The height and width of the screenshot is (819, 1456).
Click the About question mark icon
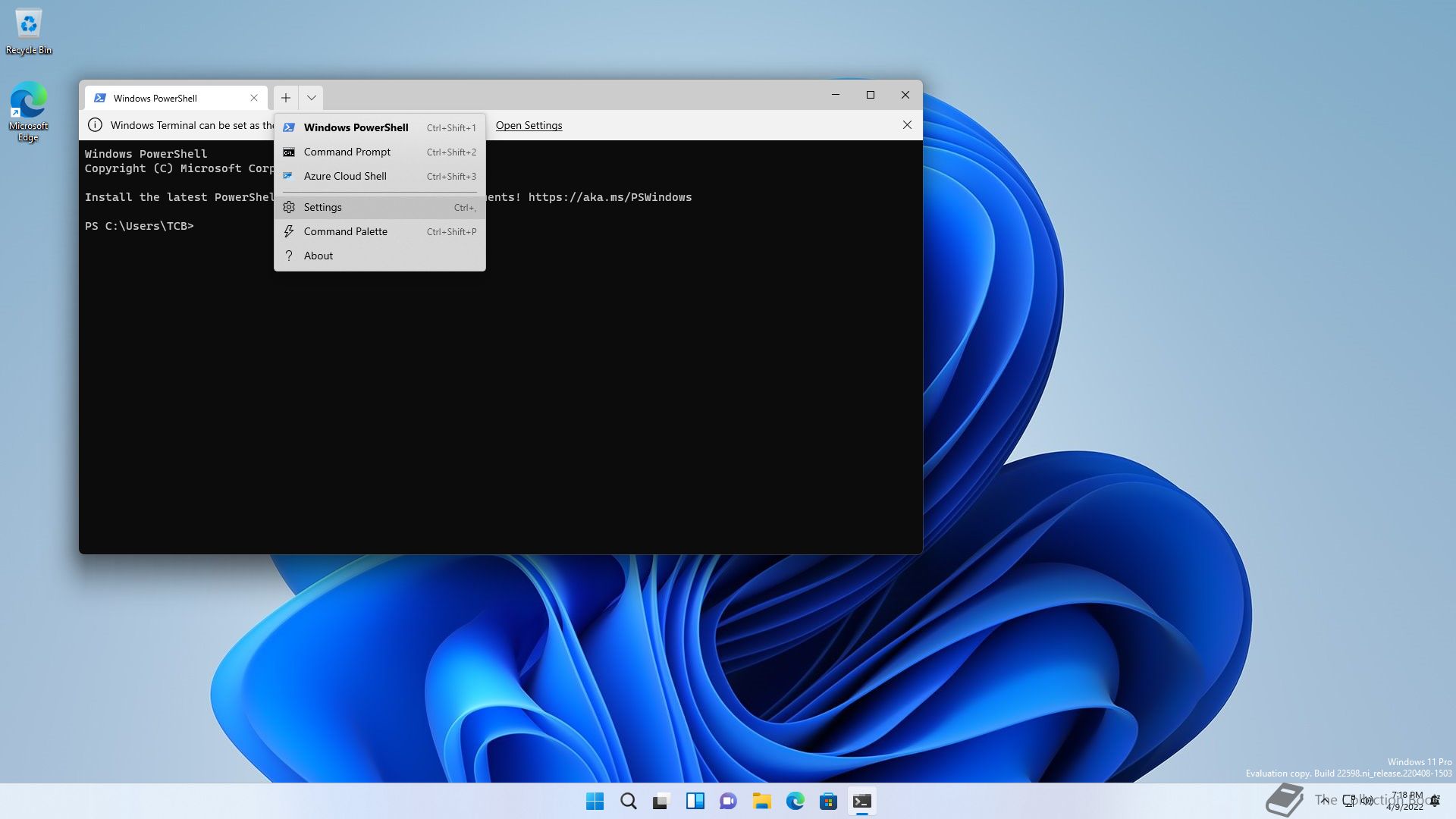pos(289,256)
